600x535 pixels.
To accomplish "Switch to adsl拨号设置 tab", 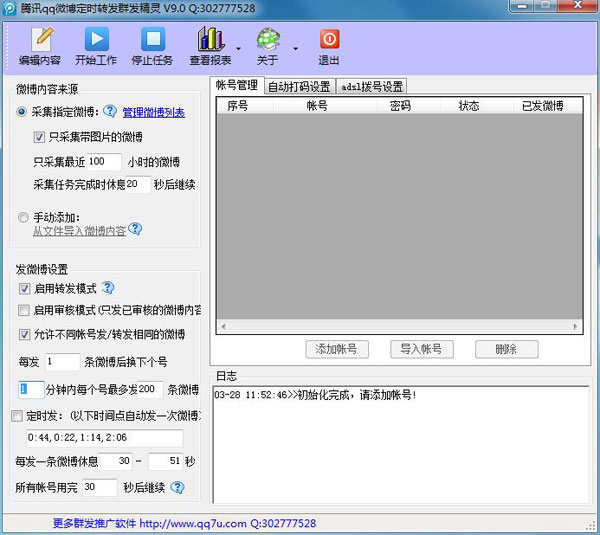I will coord(372,86).
